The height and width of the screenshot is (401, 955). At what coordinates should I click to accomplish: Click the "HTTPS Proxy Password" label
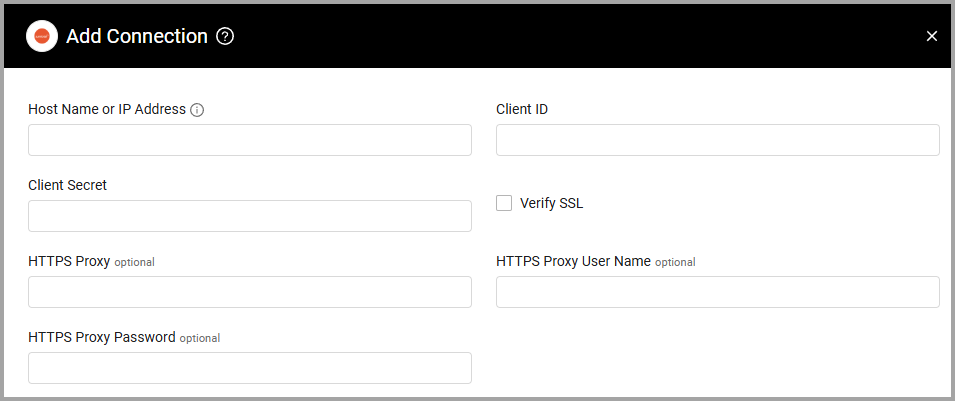pyautogui.click(x=102, y=337)
